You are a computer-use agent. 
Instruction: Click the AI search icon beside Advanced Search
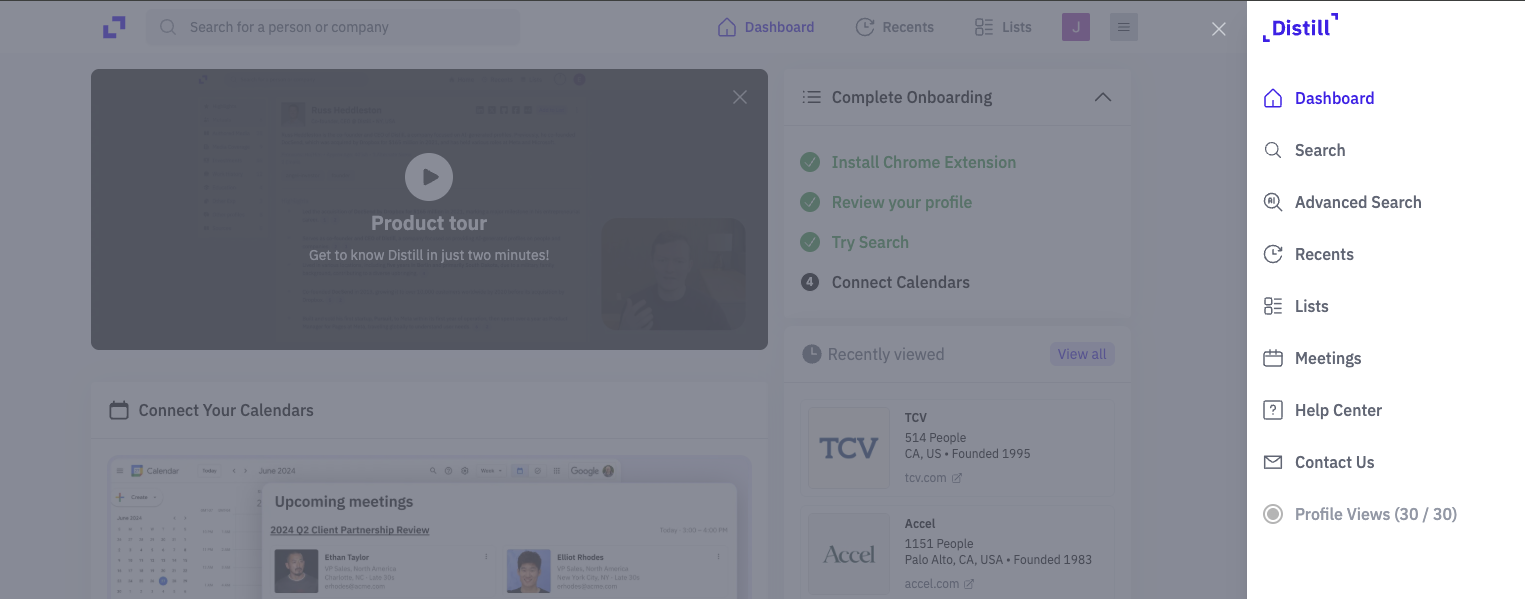(1273, 202)
